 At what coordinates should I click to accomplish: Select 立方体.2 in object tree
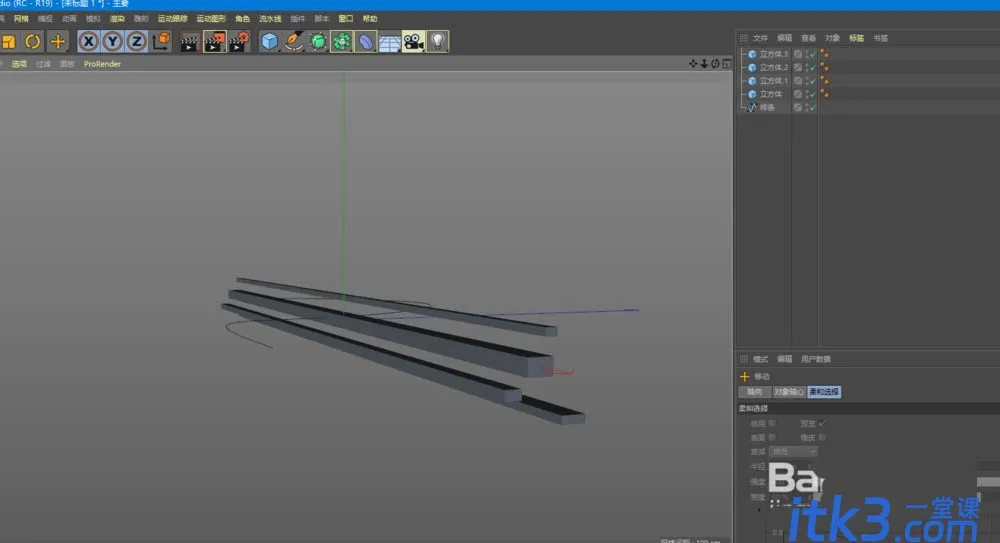point(774,68)
